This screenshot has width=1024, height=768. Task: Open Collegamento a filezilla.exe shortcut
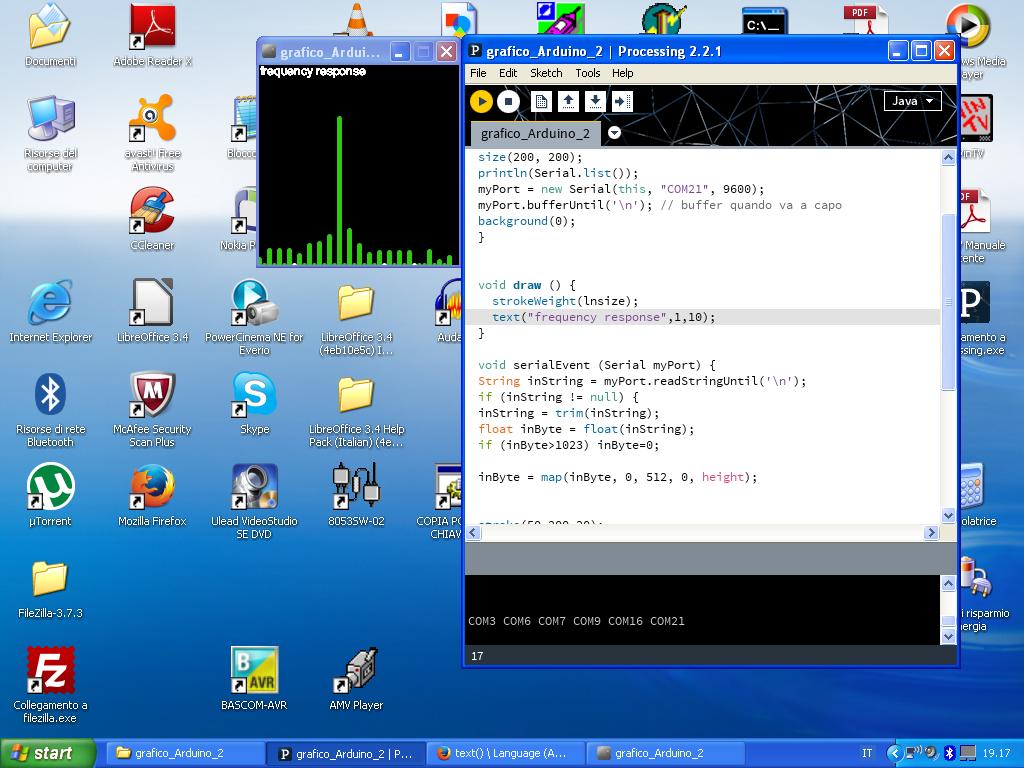[x=50, y=684]
